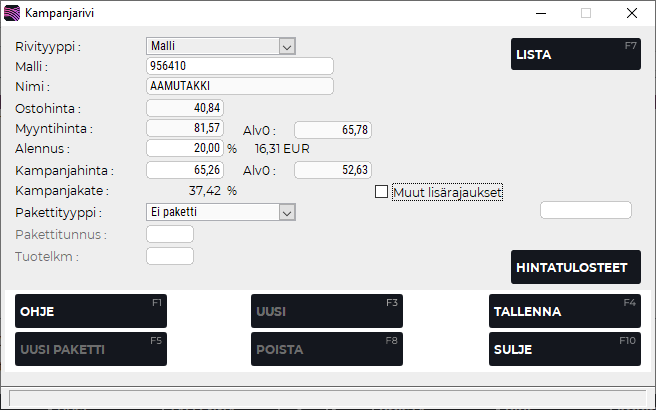Select the Kampanjahinta price field
The image size is (656, 410).
[185, 170]
